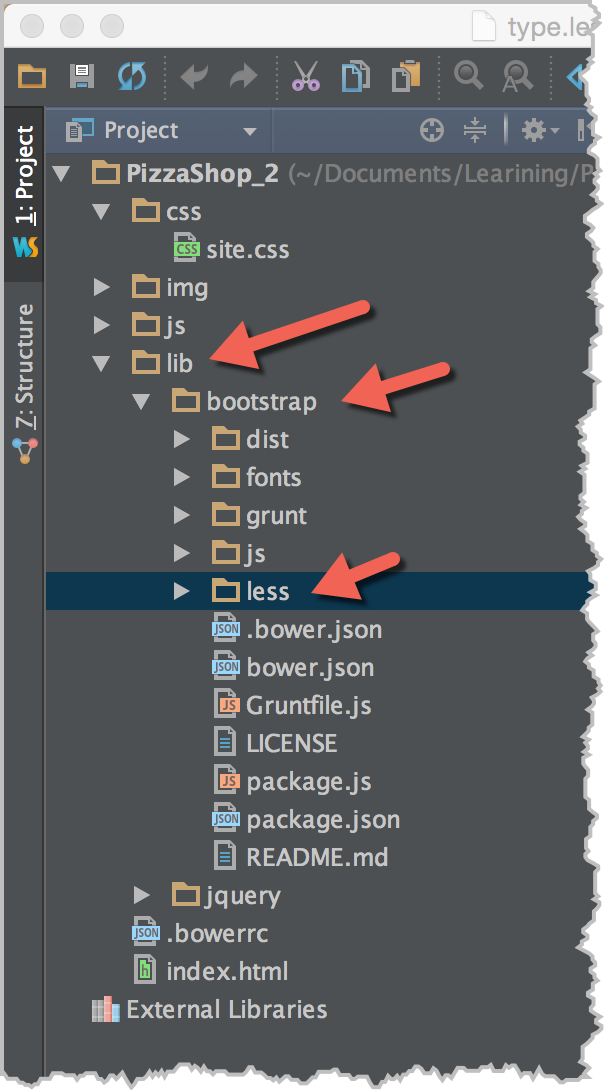The image size is (604, 1090).
Task: Click the Replace magnifier icon
Action: [x=518, y=76]
